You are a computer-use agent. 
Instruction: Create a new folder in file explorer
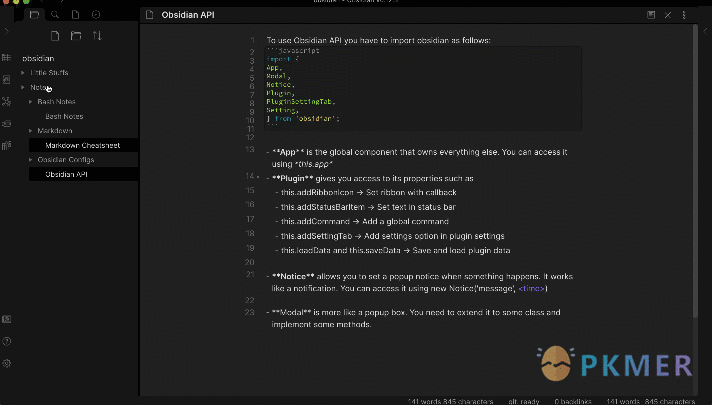pyautogui.click(x=76, y=35)
